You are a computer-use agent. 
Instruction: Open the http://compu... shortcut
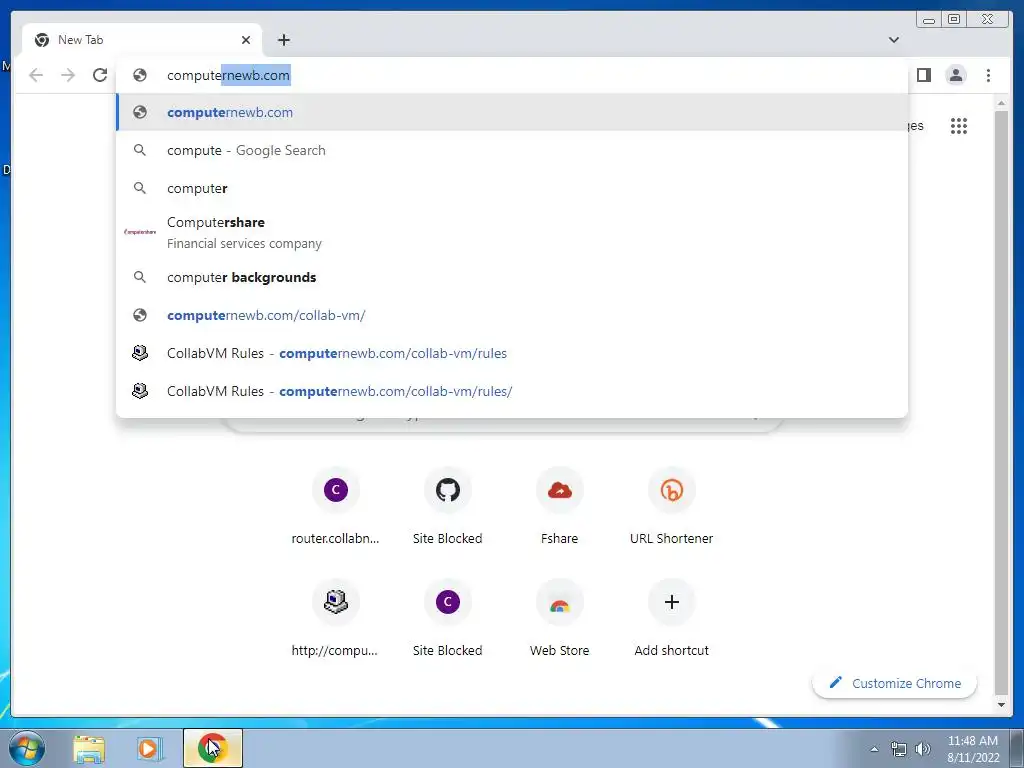pos(336,618)
